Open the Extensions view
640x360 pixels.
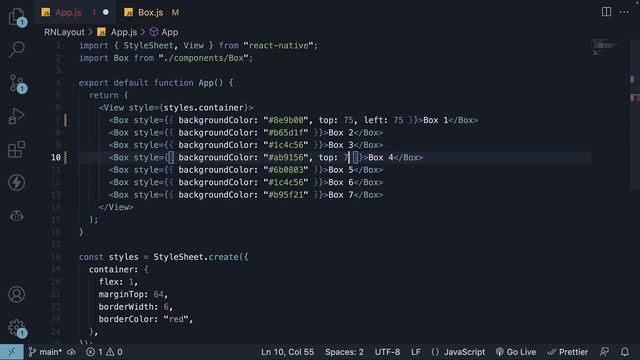pyautogui.click(x=17, y=149)
